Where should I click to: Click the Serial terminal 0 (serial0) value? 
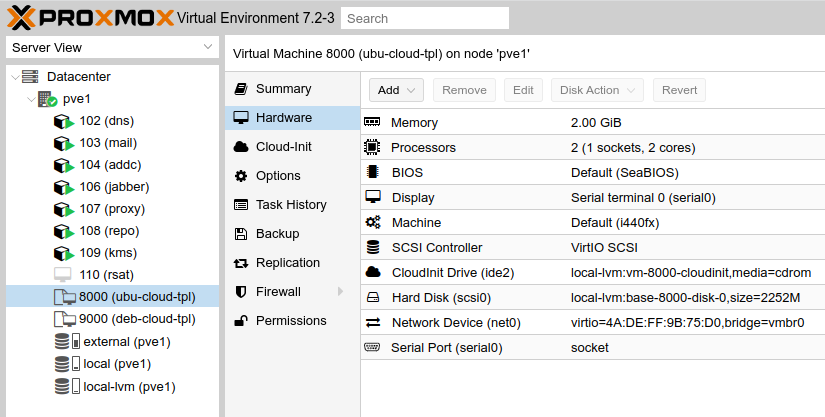coord(643,198)
